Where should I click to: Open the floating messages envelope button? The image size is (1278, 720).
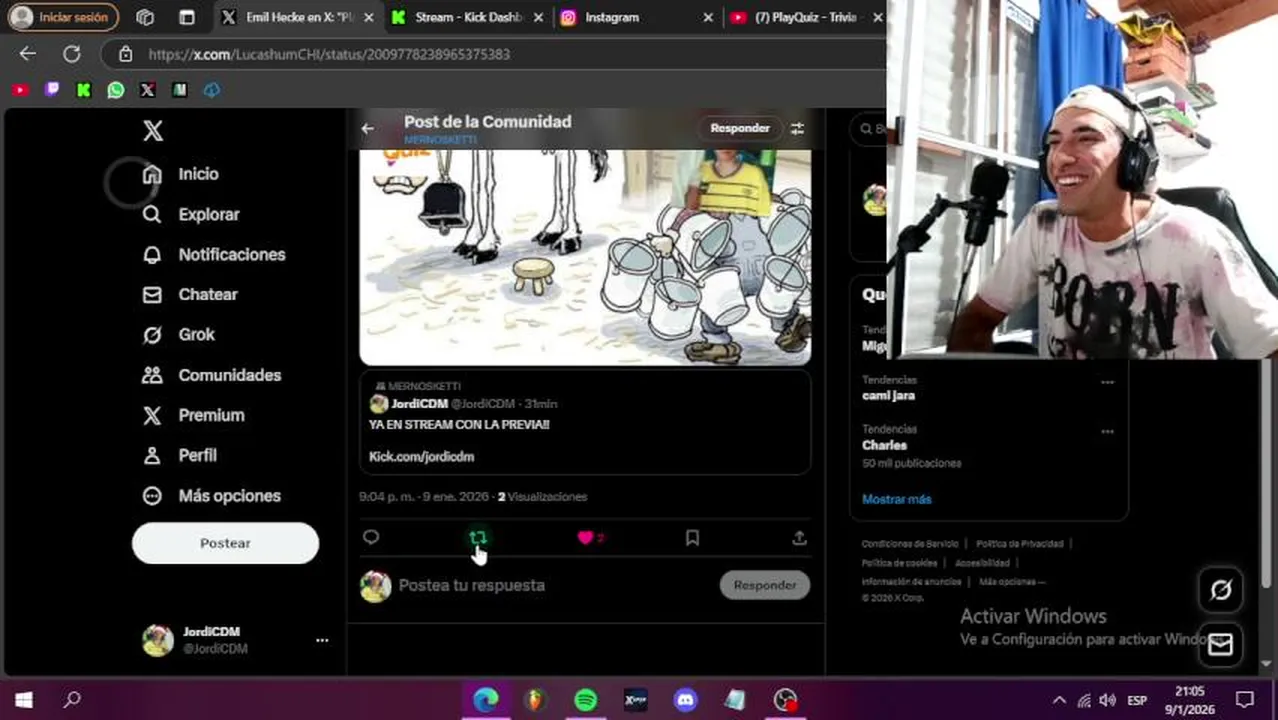point(1221,645)
